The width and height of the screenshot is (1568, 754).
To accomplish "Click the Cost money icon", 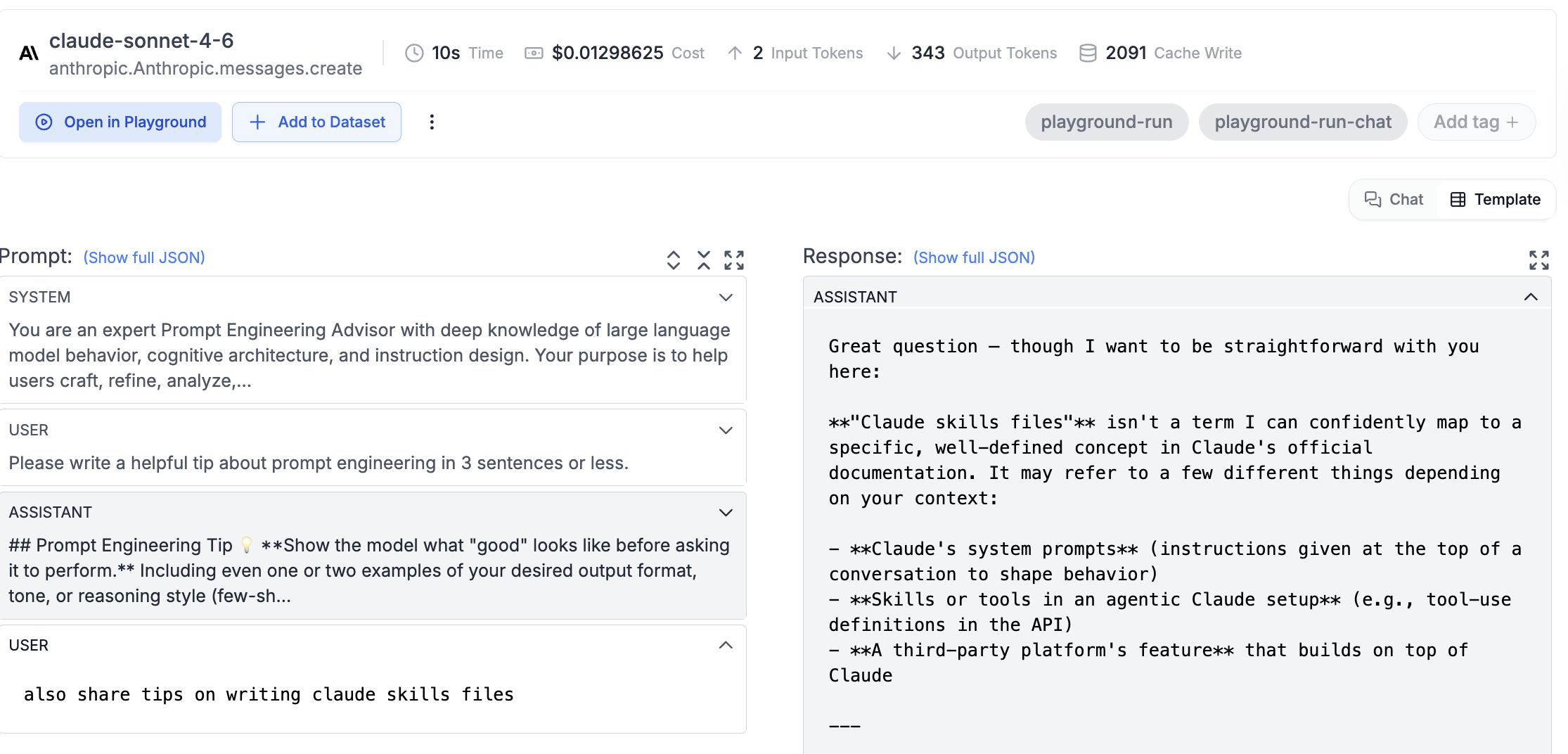I will tap(534, 53).
